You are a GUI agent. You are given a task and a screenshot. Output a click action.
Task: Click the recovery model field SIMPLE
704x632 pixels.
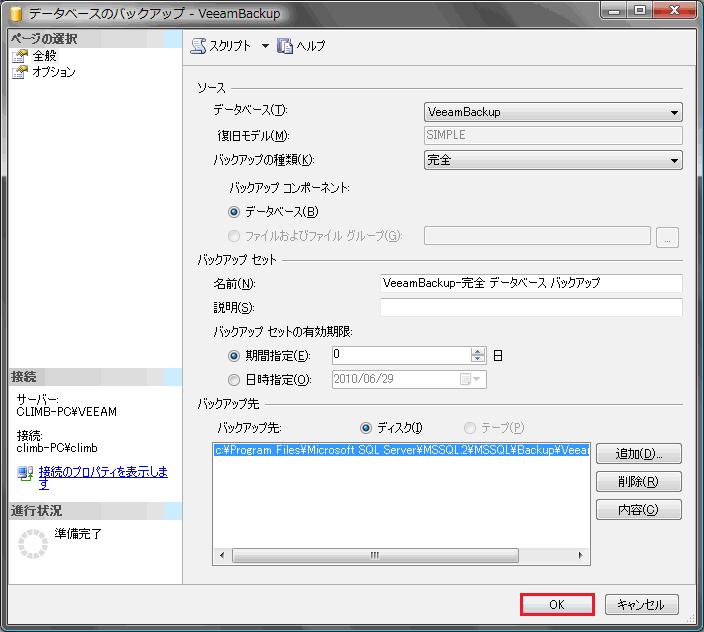[553, 135]
